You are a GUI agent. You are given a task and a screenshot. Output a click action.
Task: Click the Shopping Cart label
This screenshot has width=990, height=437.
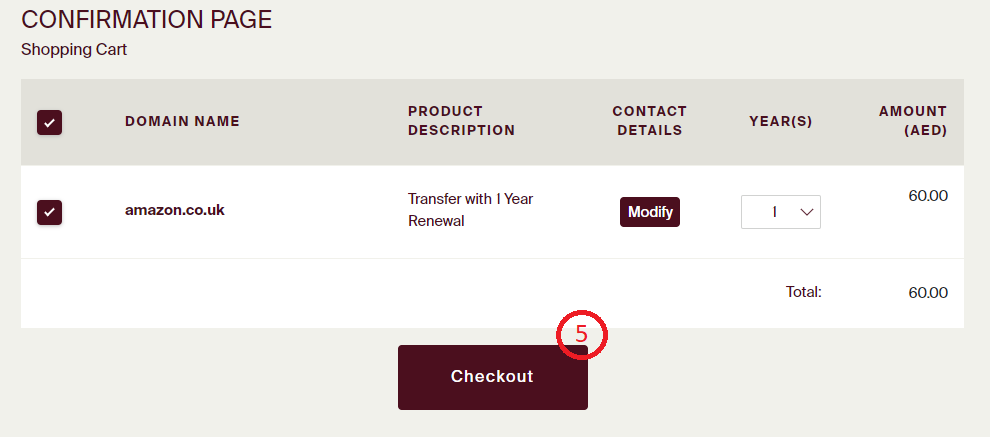coord(74,49)
